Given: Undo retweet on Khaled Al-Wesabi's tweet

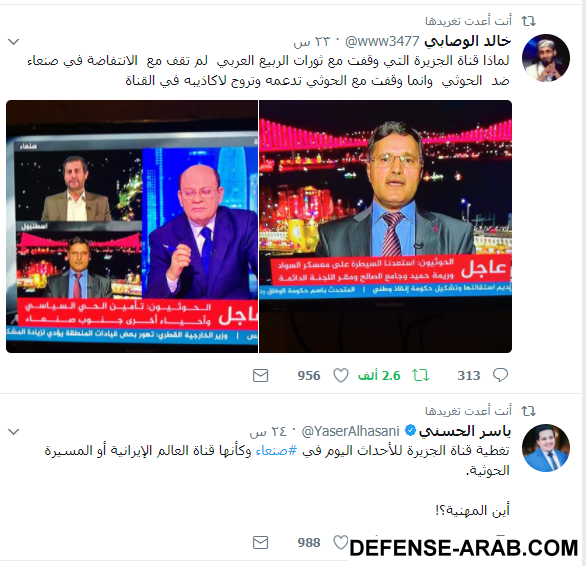Looking at the screenshot, I should click(420, 375).
